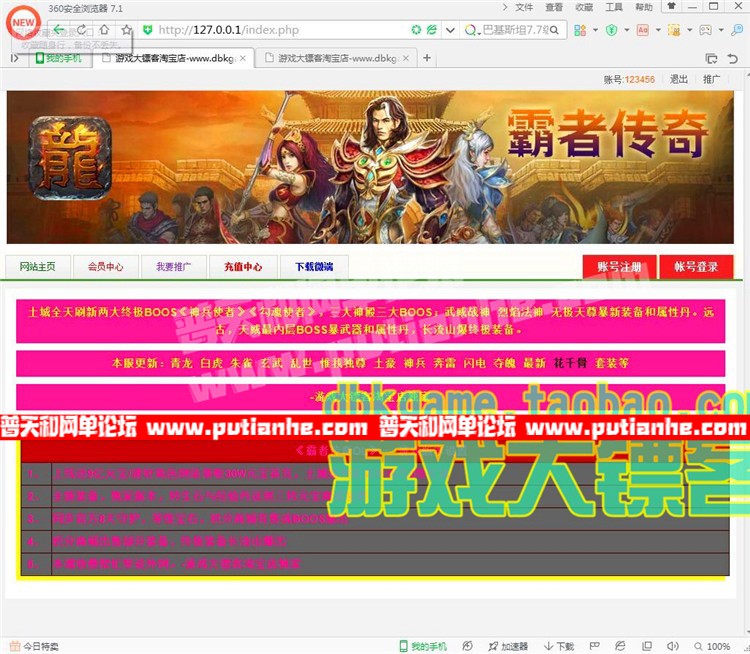Click the 退出 logout link

click(x=678, y=79)
